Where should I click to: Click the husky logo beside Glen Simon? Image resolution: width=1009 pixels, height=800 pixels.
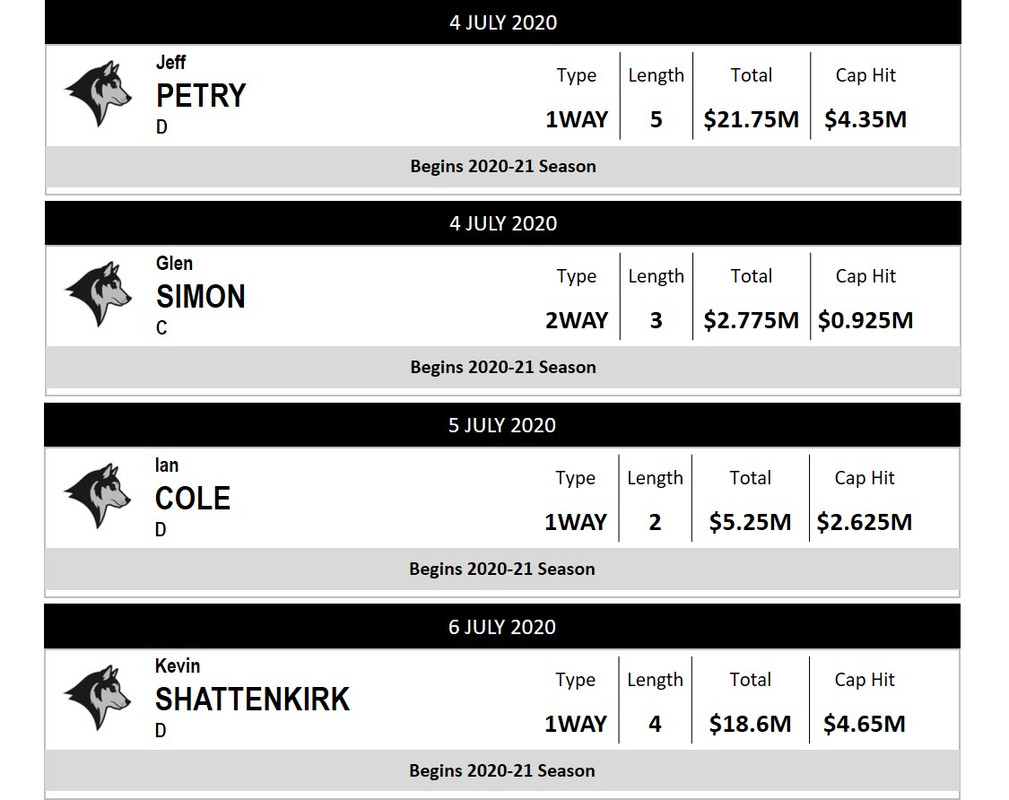98,295
